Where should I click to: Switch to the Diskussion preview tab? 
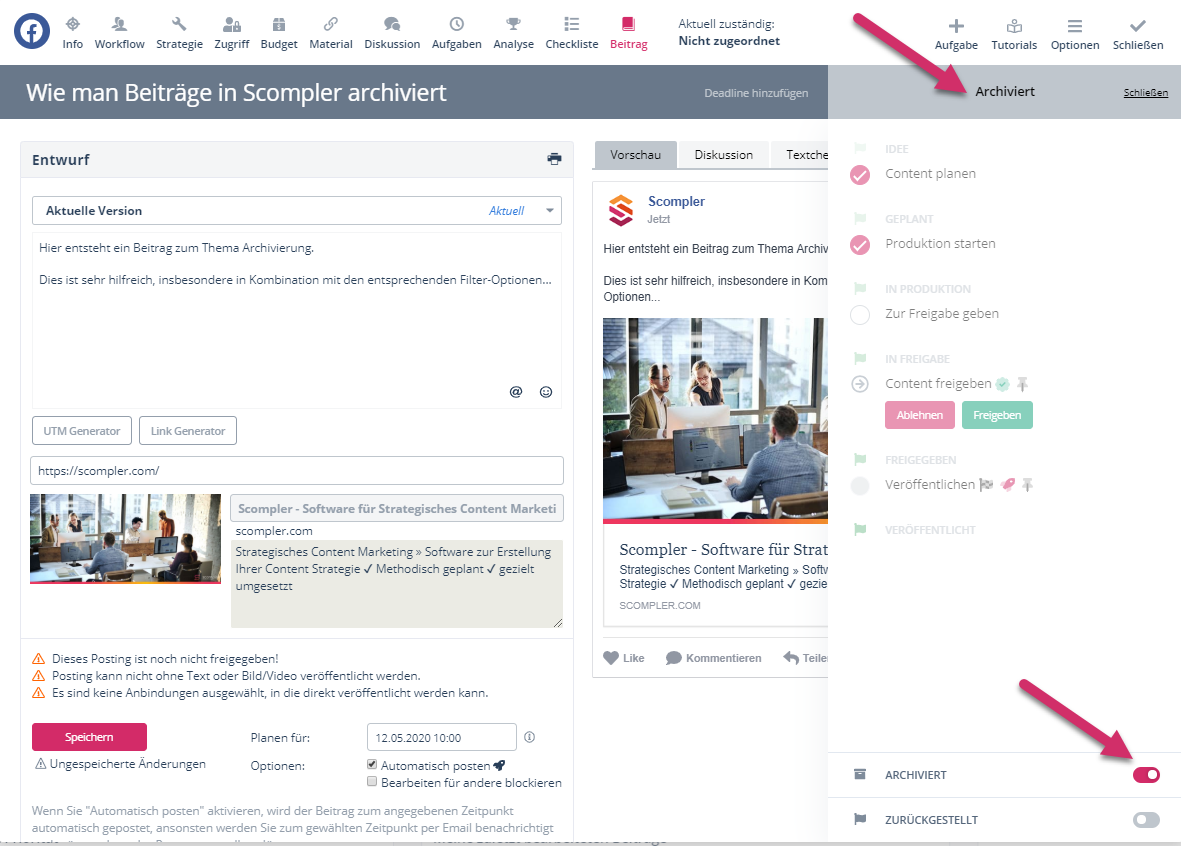coord(723,155)
